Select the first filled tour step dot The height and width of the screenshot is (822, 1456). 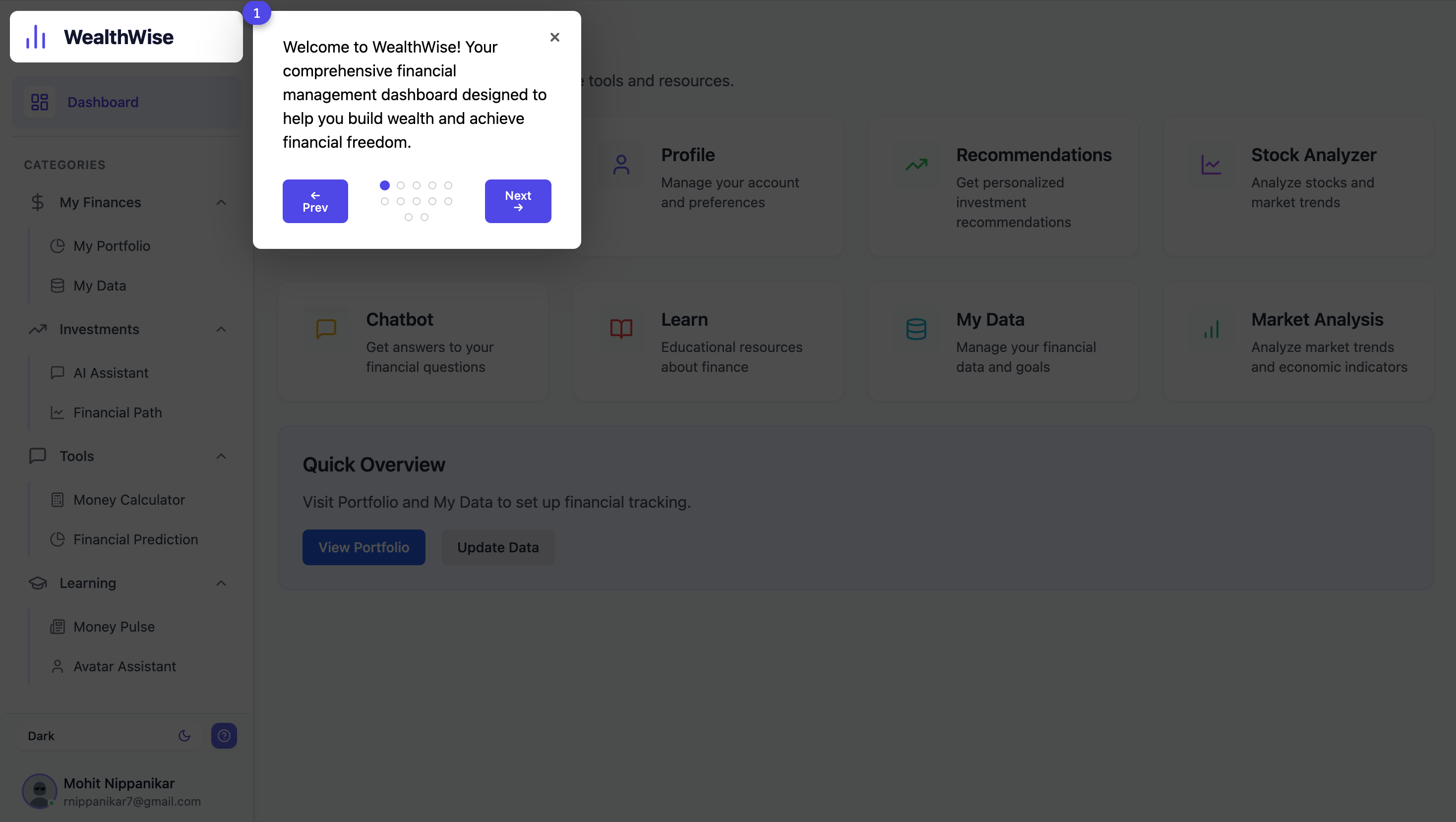coord(384,185)
